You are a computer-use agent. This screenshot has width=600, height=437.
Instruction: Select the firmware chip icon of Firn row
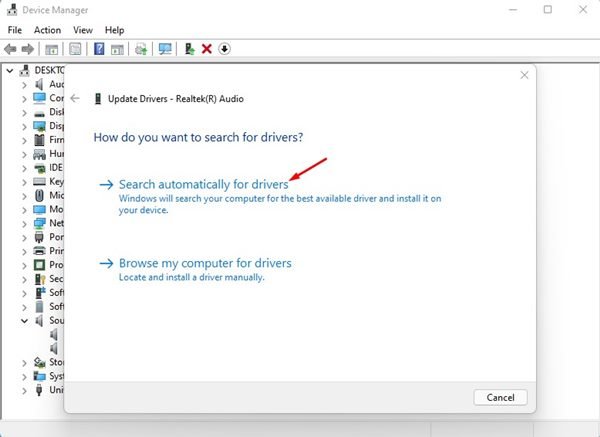pyautogui.click(x=39, y=140)
